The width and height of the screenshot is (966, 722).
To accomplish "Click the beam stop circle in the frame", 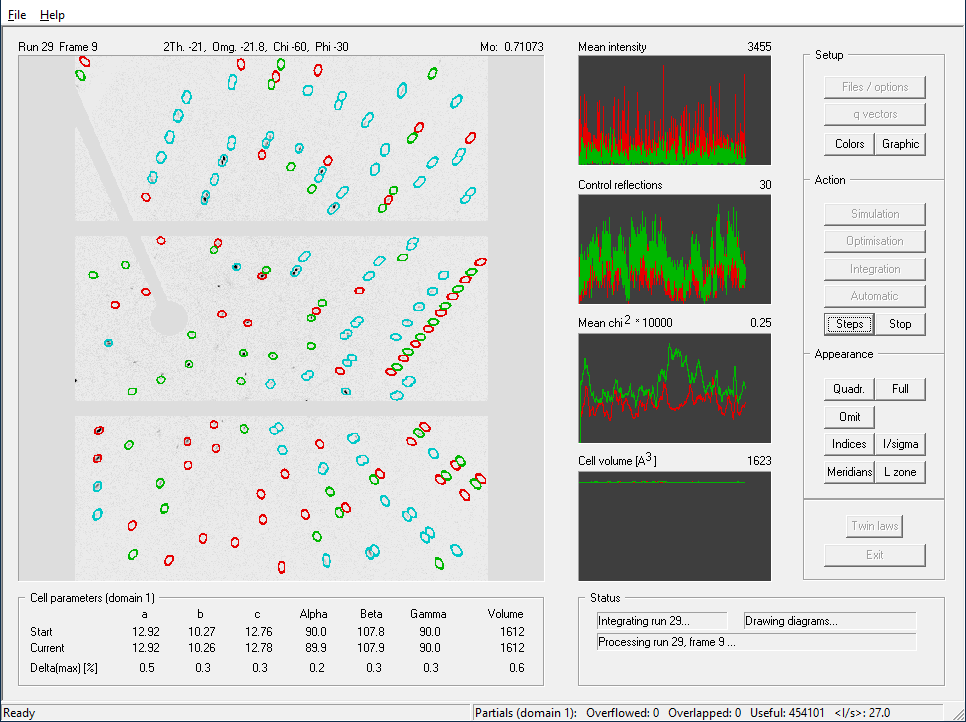I will coord(169,320).
